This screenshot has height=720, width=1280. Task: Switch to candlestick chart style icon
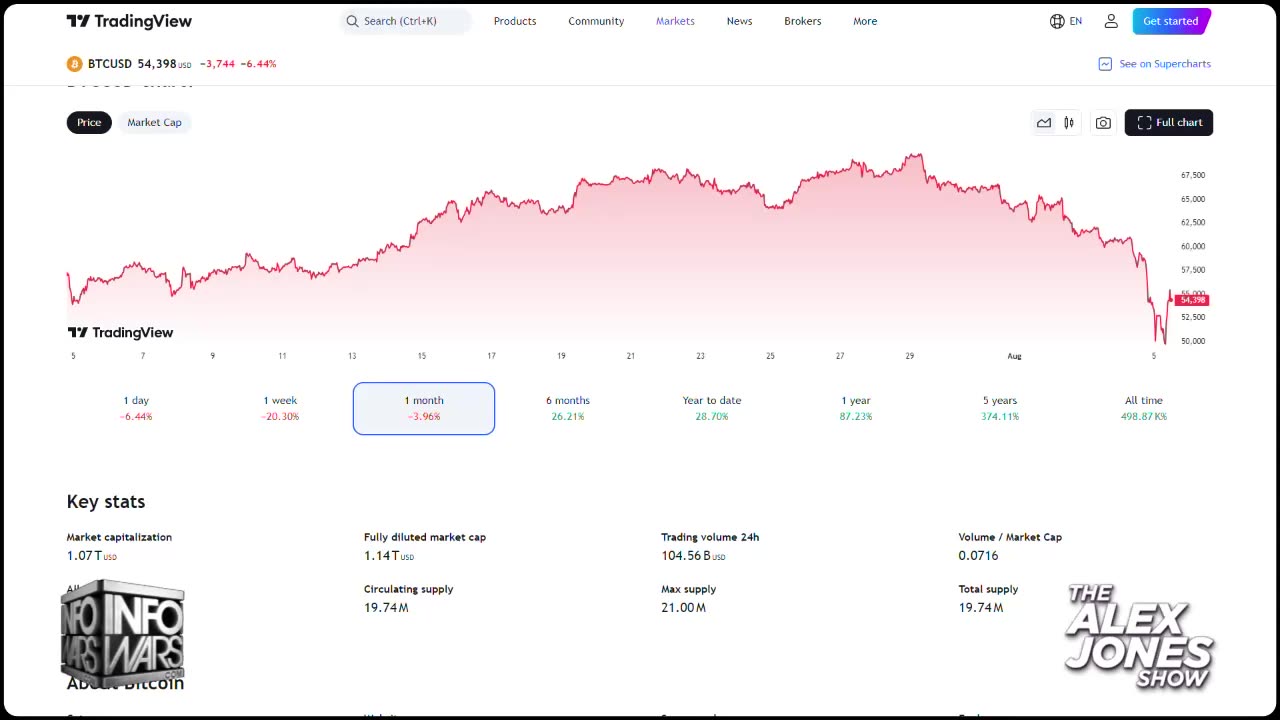[x=1069, y=123]
